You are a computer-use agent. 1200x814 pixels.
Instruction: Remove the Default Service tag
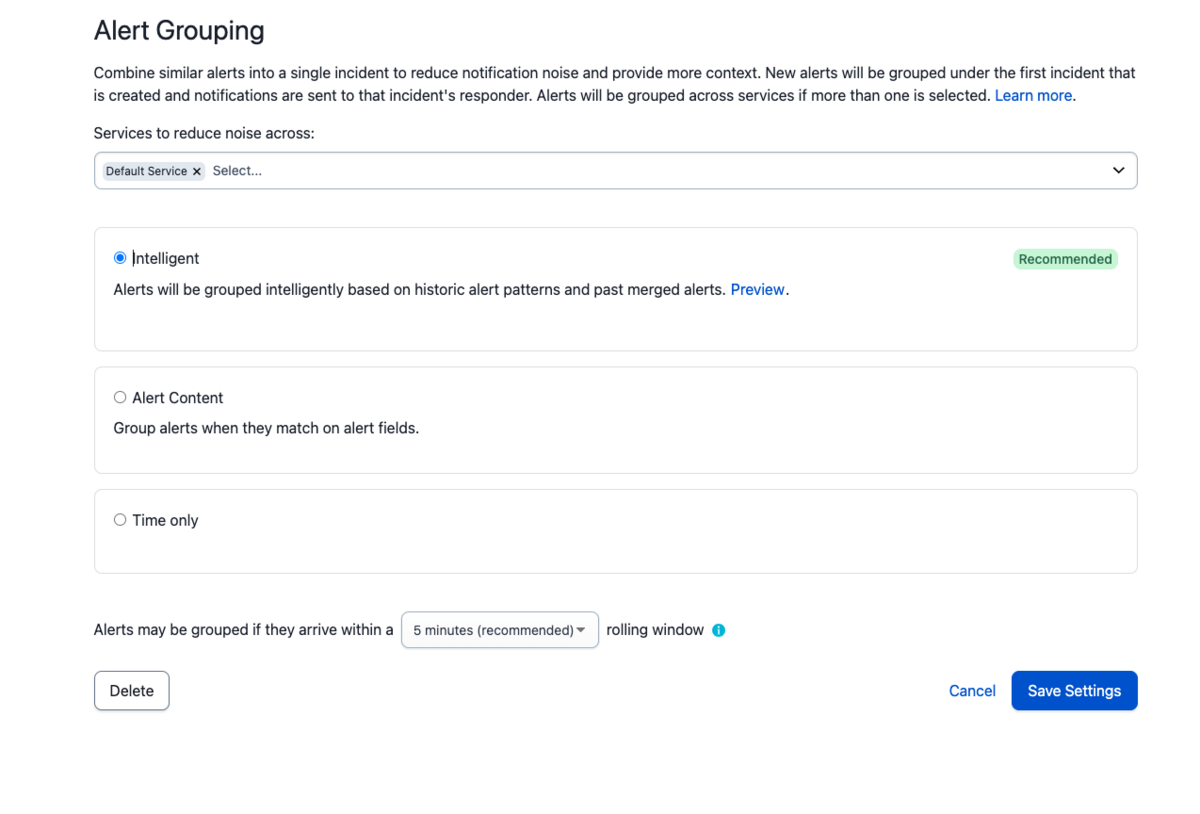click(197, 171)
